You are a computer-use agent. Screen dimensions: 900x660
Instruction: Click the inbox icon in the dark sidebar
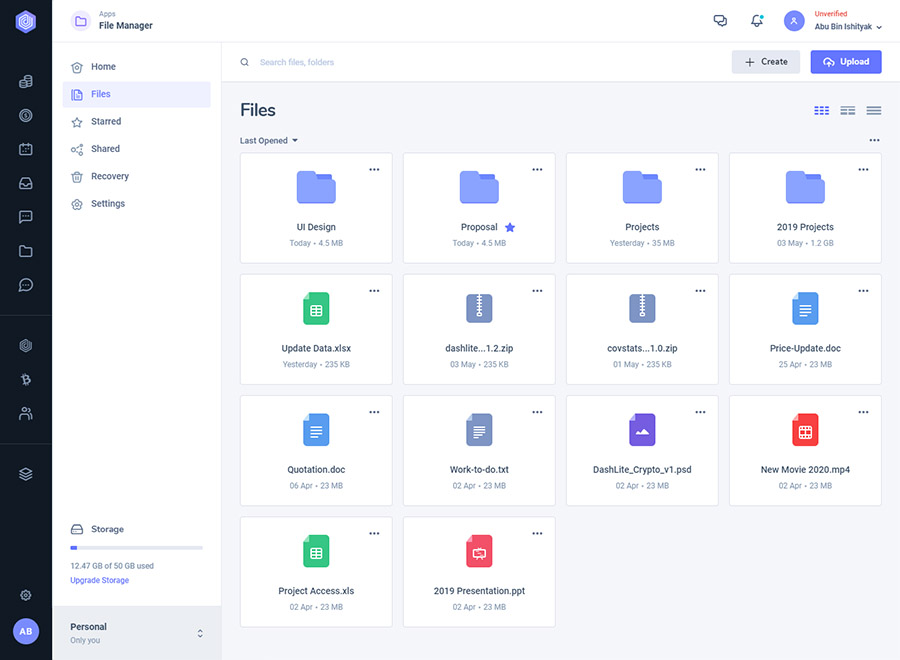click(25, 183)
